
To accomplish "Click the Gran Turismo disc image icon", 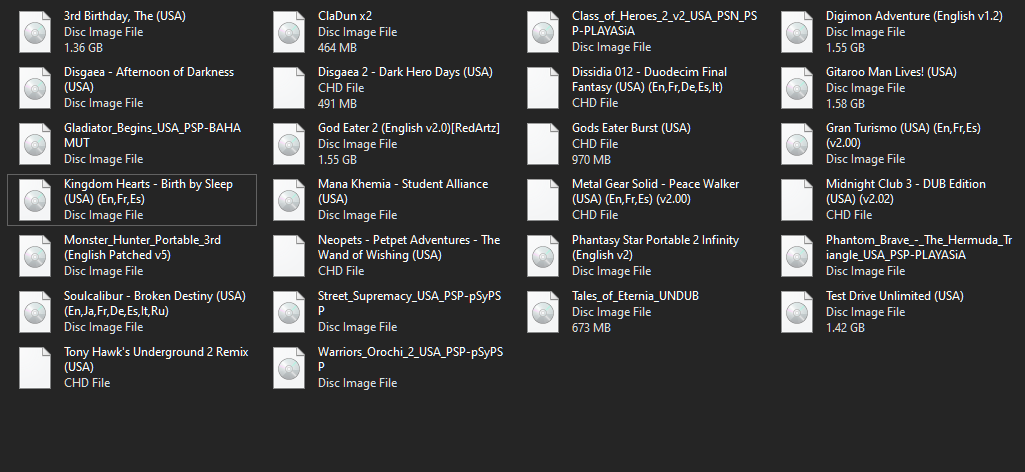I will point(797,144).
